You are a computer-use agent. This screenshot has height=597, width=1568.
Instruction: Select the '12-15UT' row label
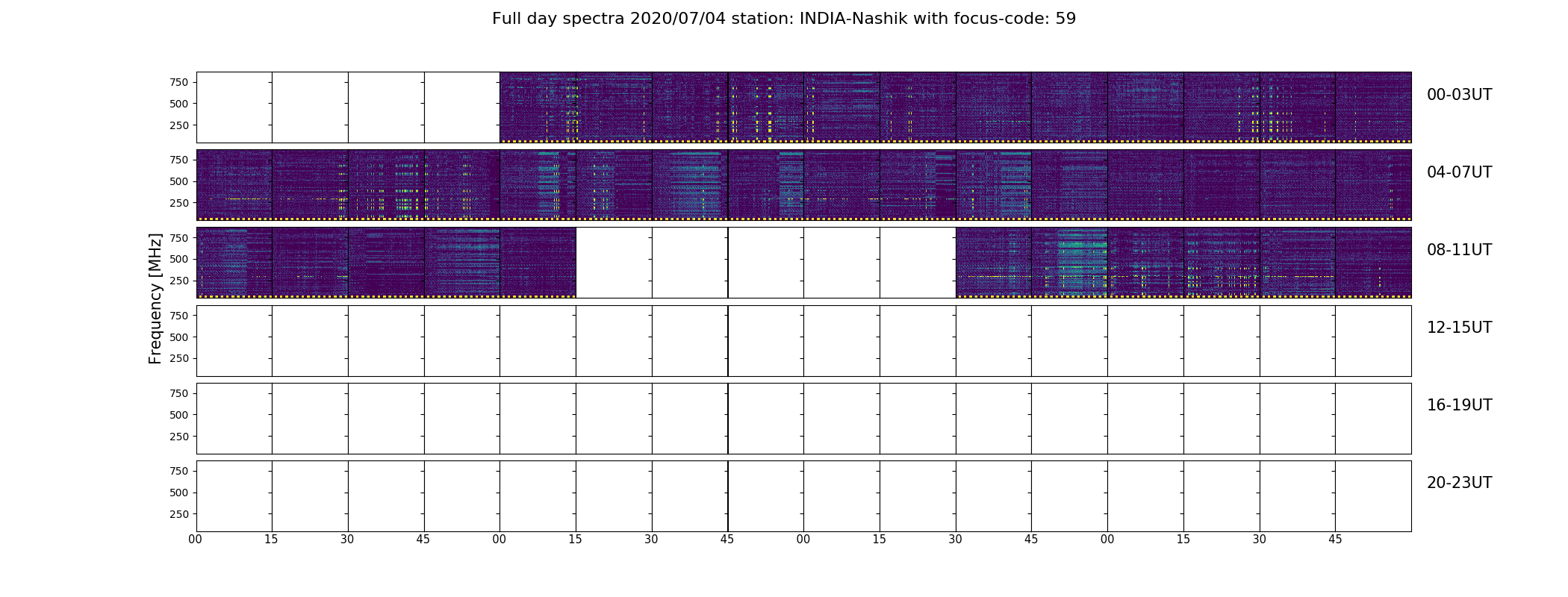[1459, 328]
